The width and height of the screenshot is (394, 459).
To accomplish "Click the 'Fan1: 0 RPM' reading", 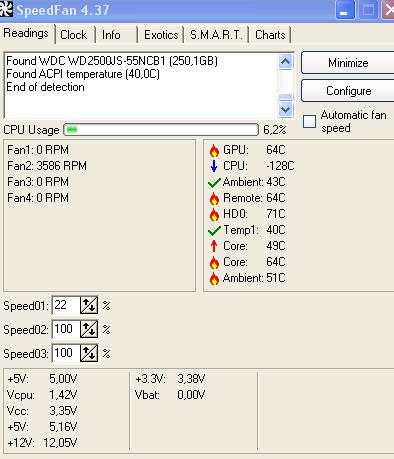I will 38,150.
